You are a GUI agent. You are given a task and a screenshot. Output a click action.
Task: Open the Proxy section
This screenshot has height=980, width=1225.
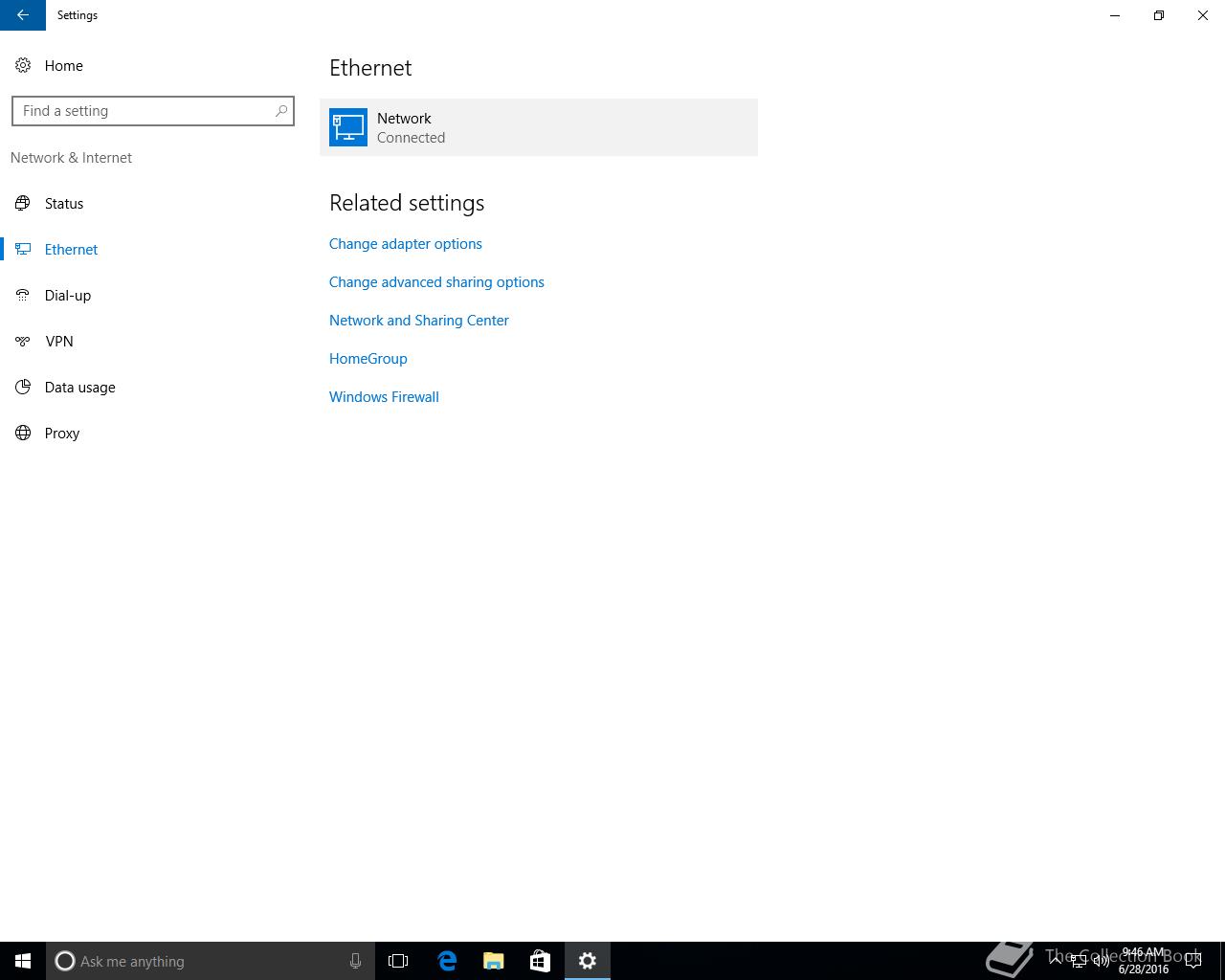[153, 433]
